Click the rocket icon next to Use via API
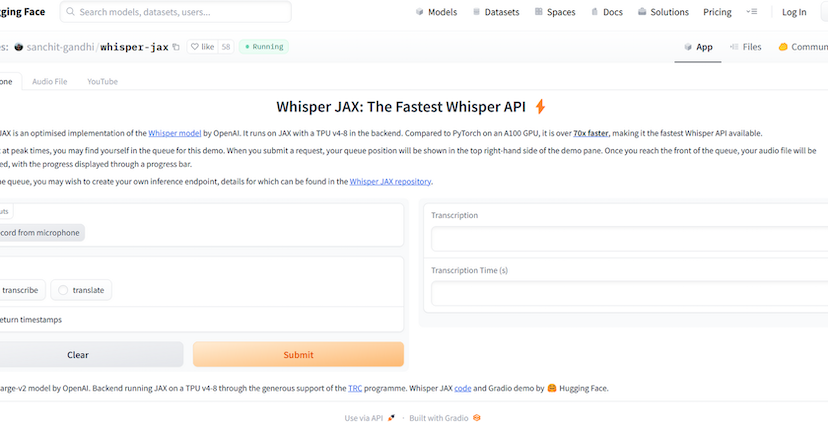Image resolution: width=828 pixels, height=432 pixels. coord(391,418)
